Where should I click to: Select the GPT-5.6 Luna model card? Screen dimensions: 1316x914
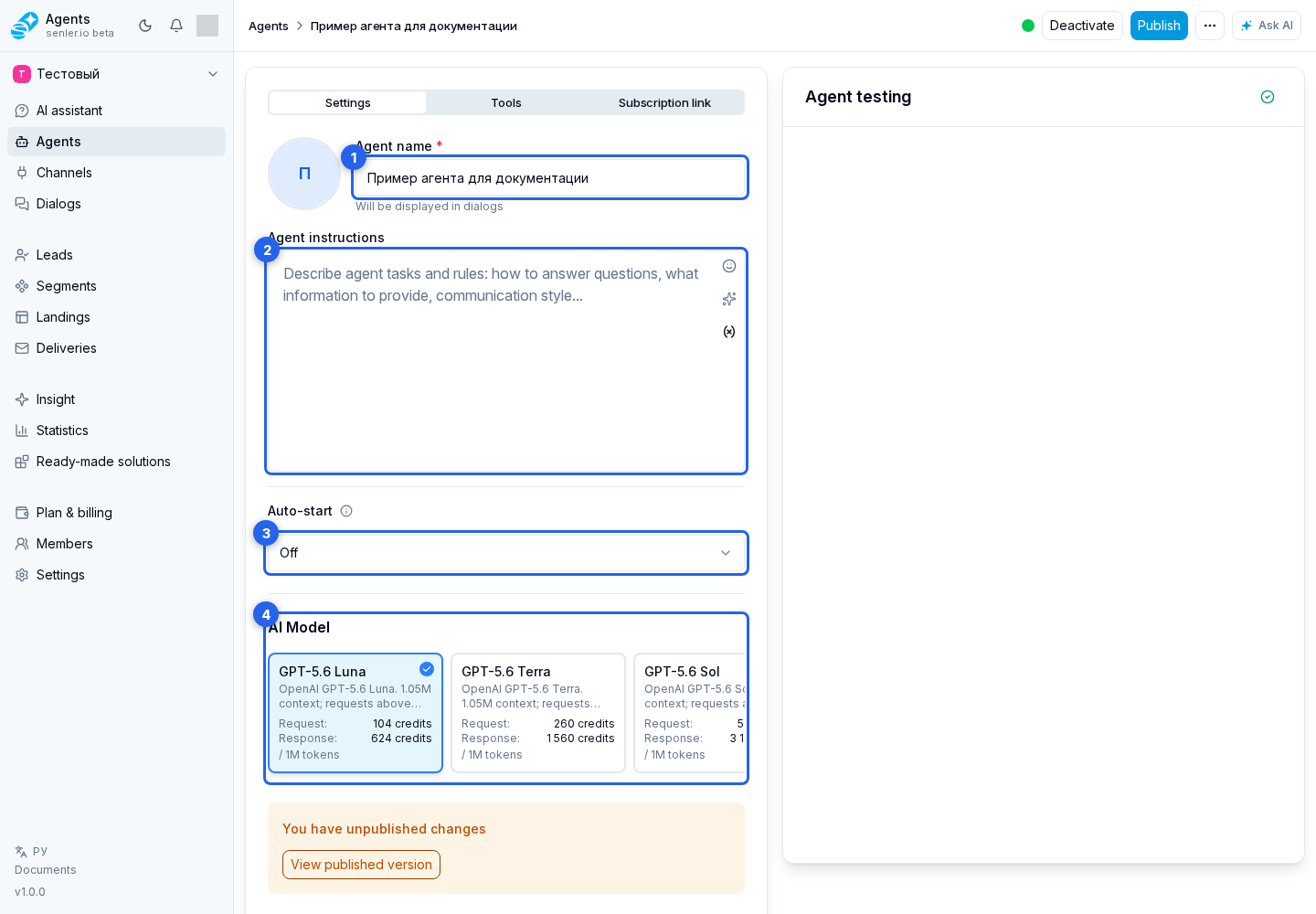[x=356, y=713]
